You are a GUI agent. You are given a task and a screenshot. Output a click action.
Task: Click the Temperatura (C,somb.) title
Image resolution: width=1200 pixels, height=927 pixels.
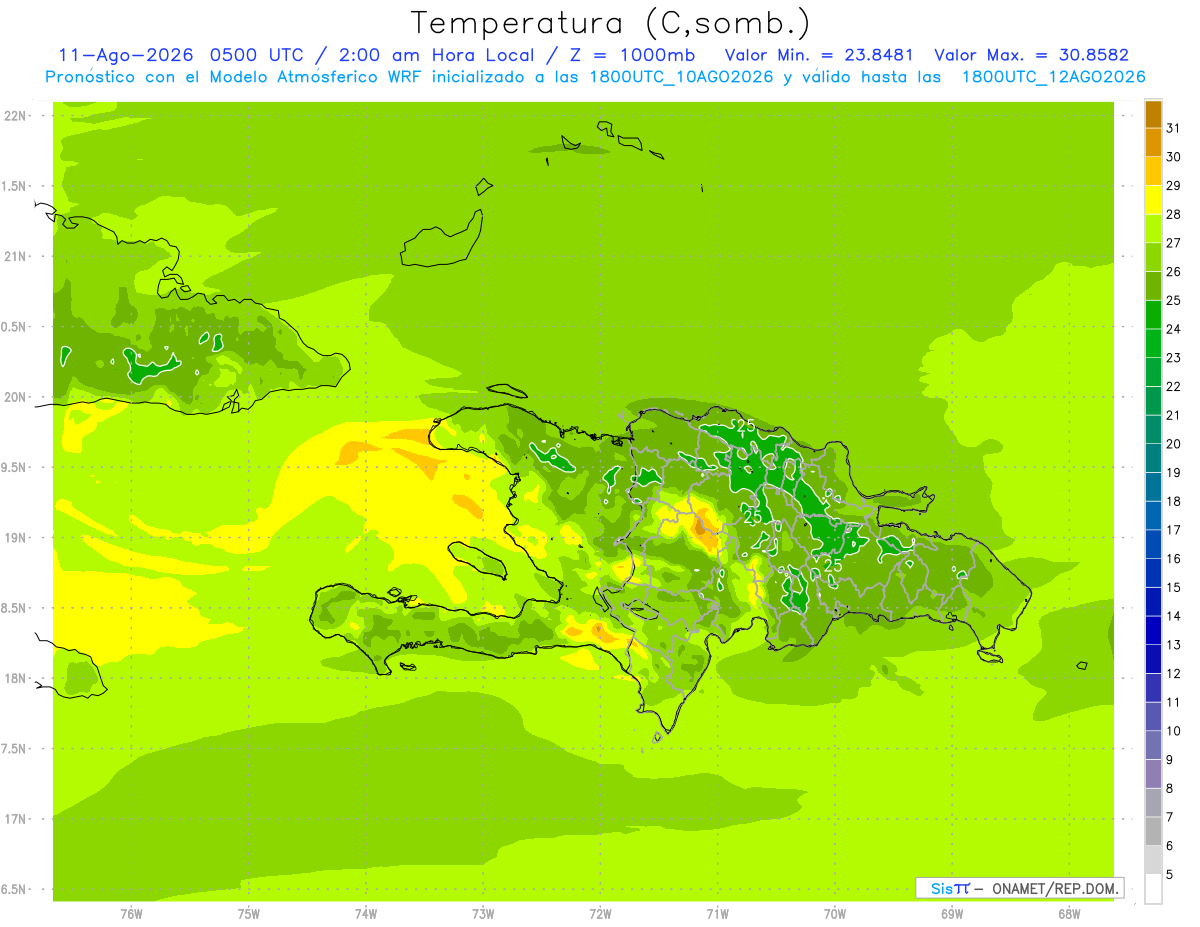point(611,23)
